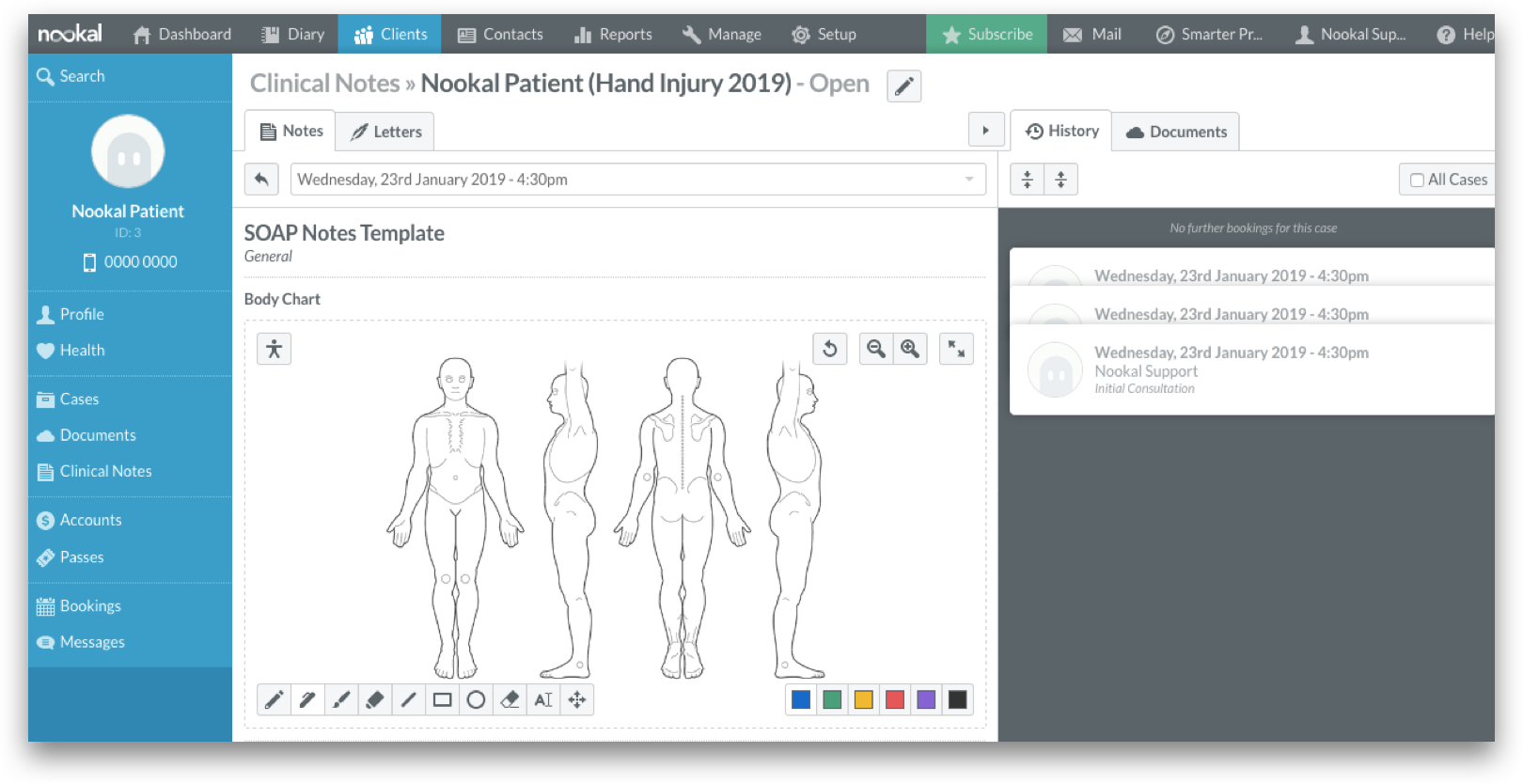Viewport: 1523px width, 784px height.
Task: Click the edit pencil next to case title
Action: tap(903, 86)
